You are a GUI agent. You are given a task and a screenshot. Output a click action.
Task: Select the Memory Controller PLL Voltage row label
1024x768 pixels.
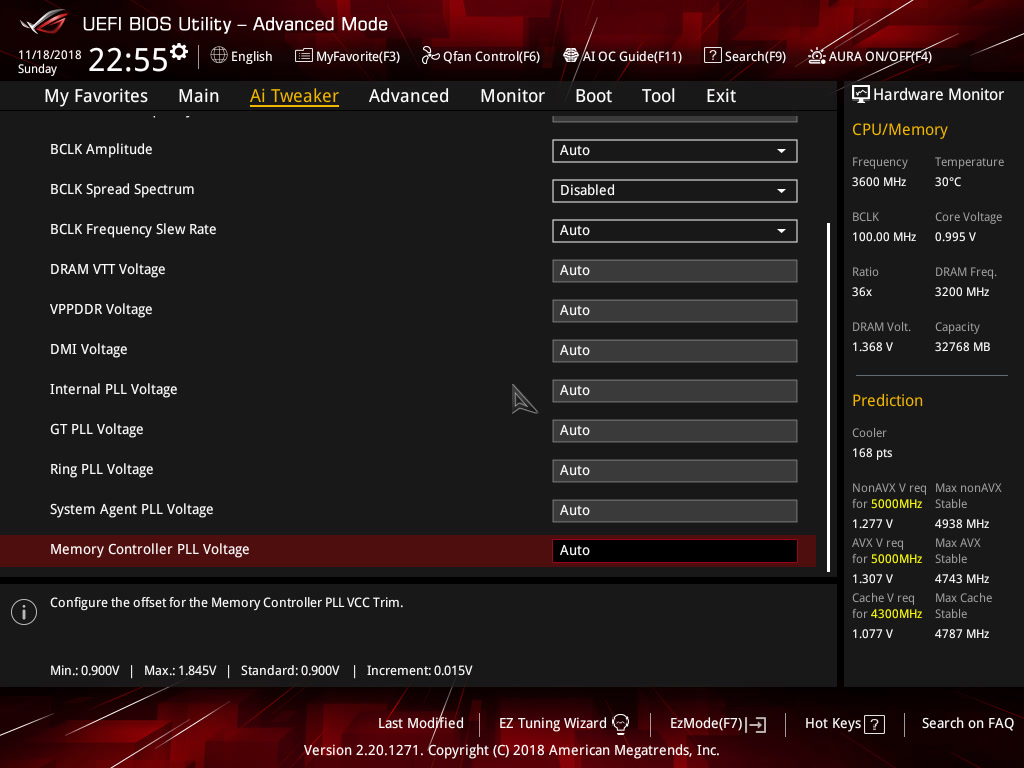coord(150,550)
